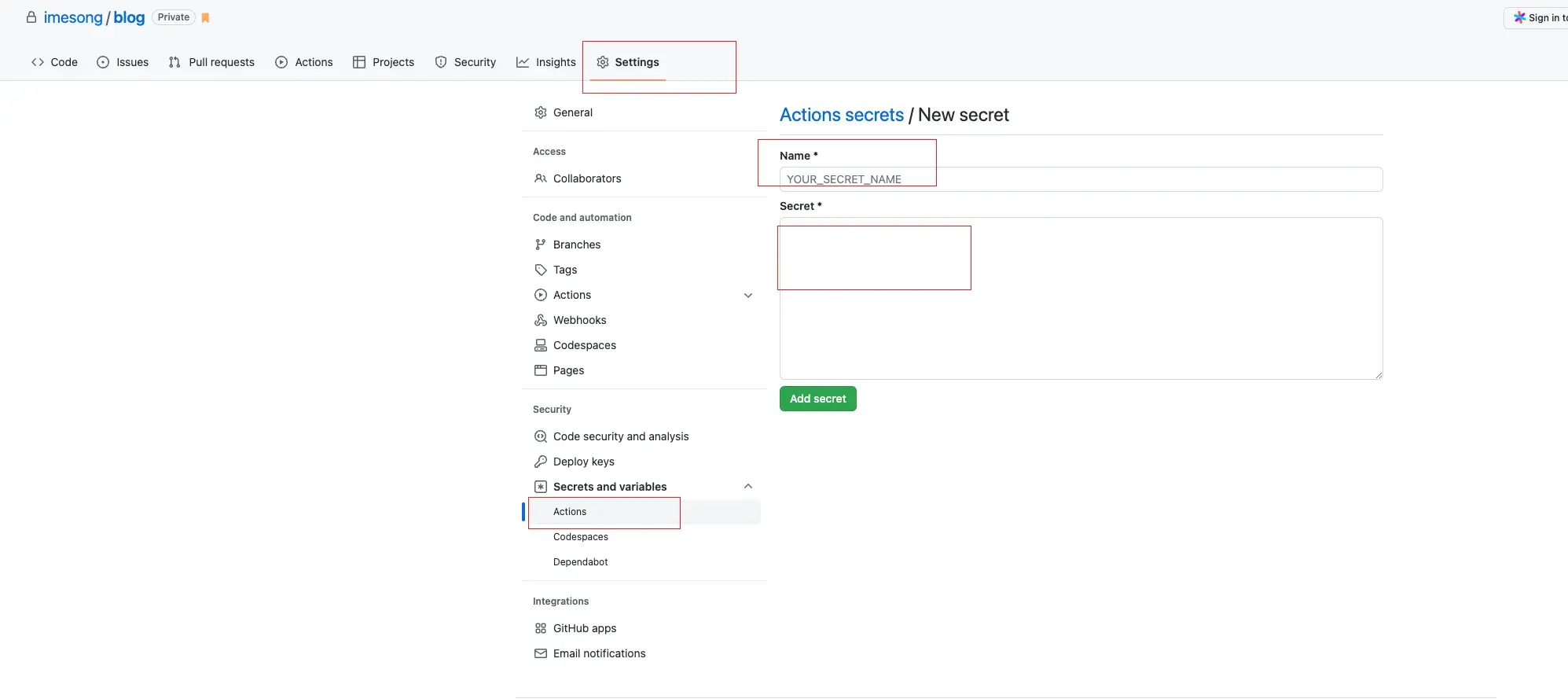Collapse the Secrets and variables section
1568x699 pixels.
[748, 487]
